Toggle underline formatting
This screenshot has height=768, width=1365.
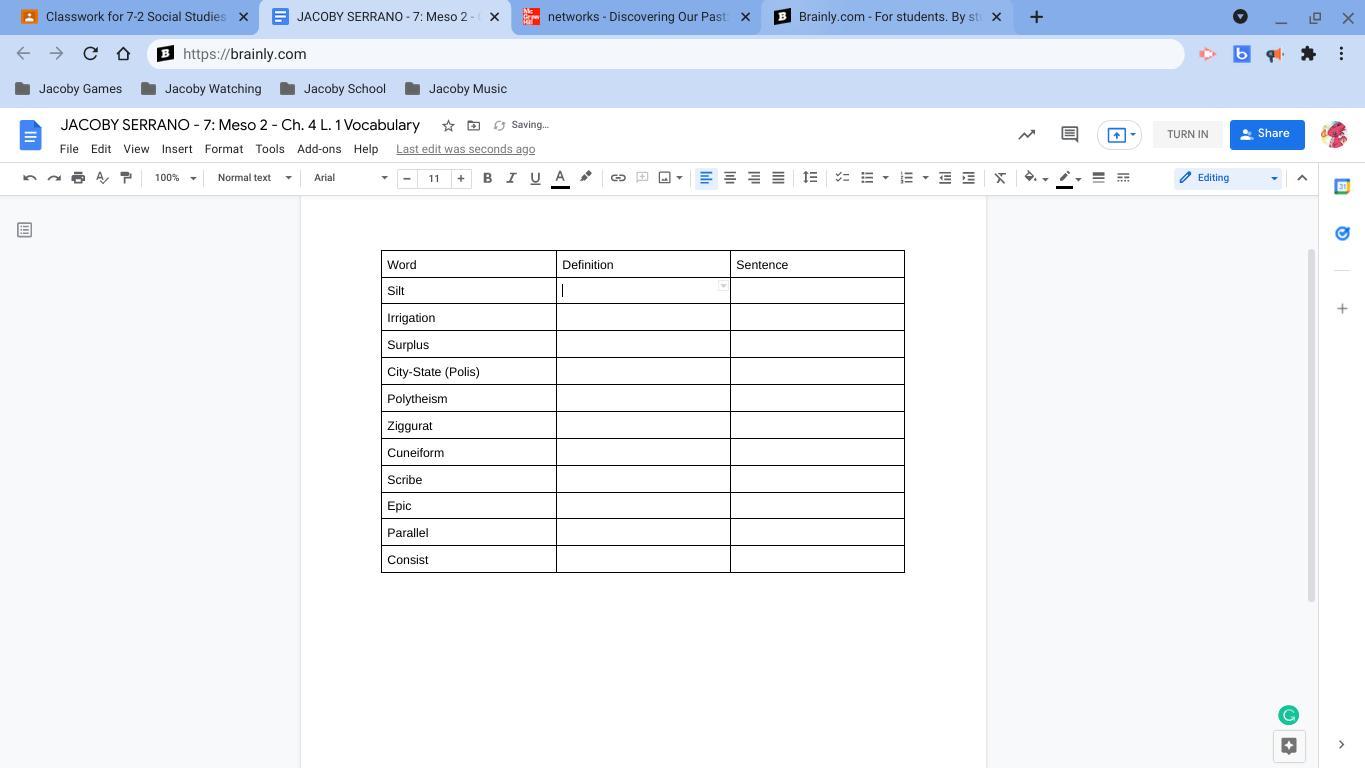535,178
